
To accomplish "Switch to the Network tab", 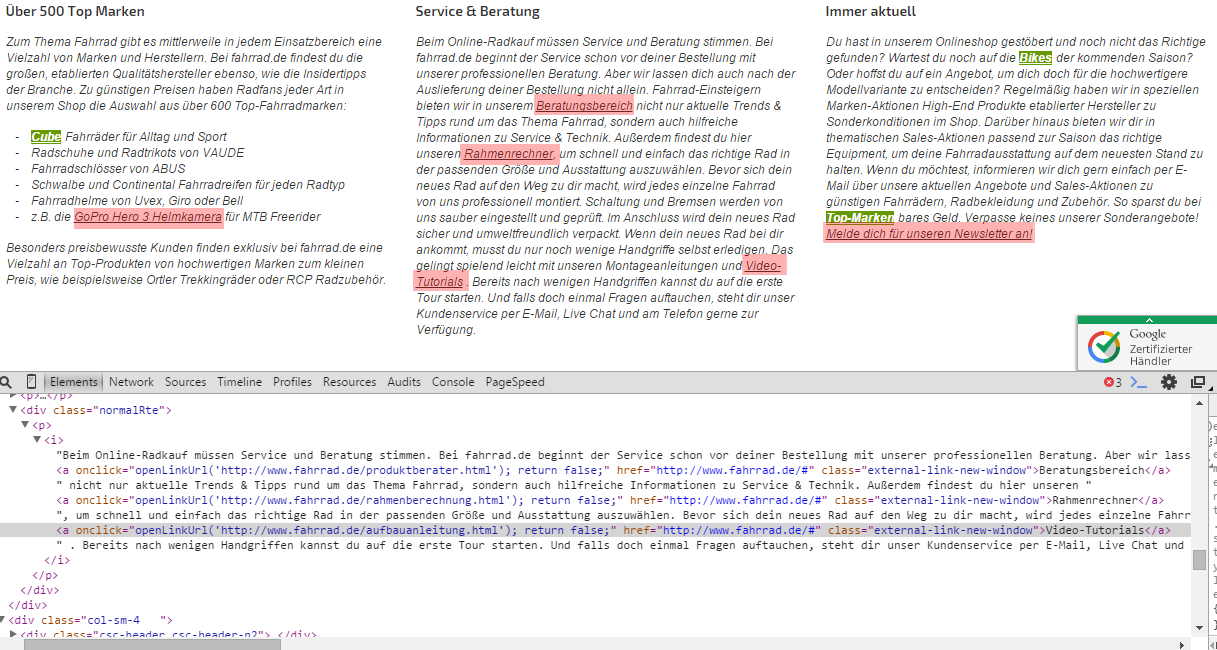I will click(131, 382).
